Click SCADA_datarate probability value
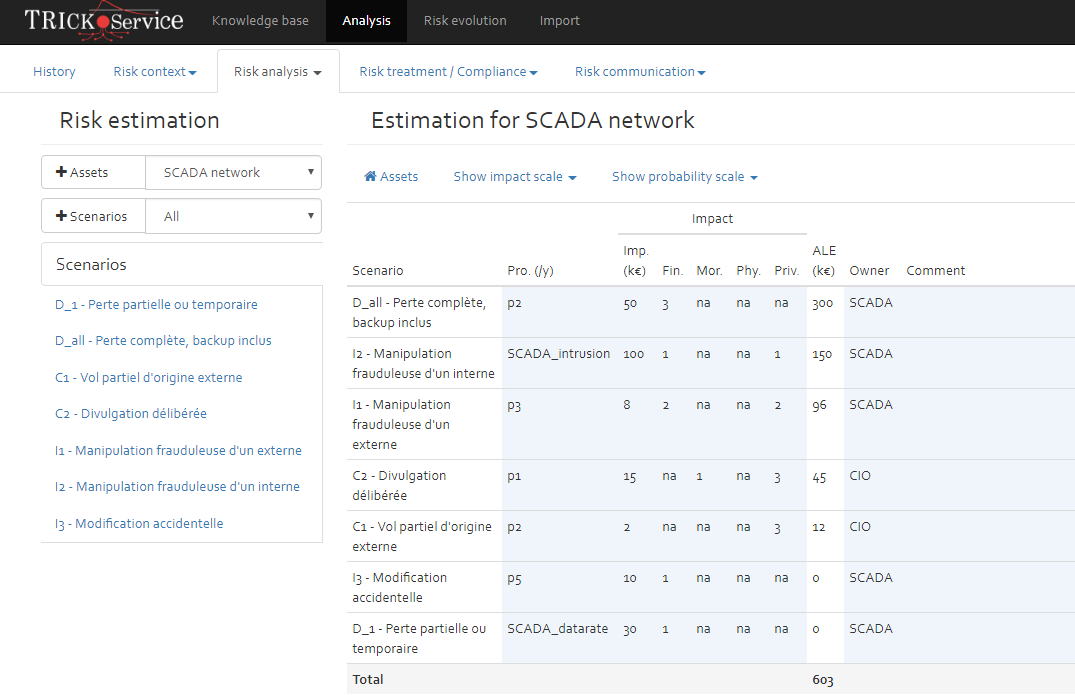This screenshot has height=695, width=1075. click(557, 629)
